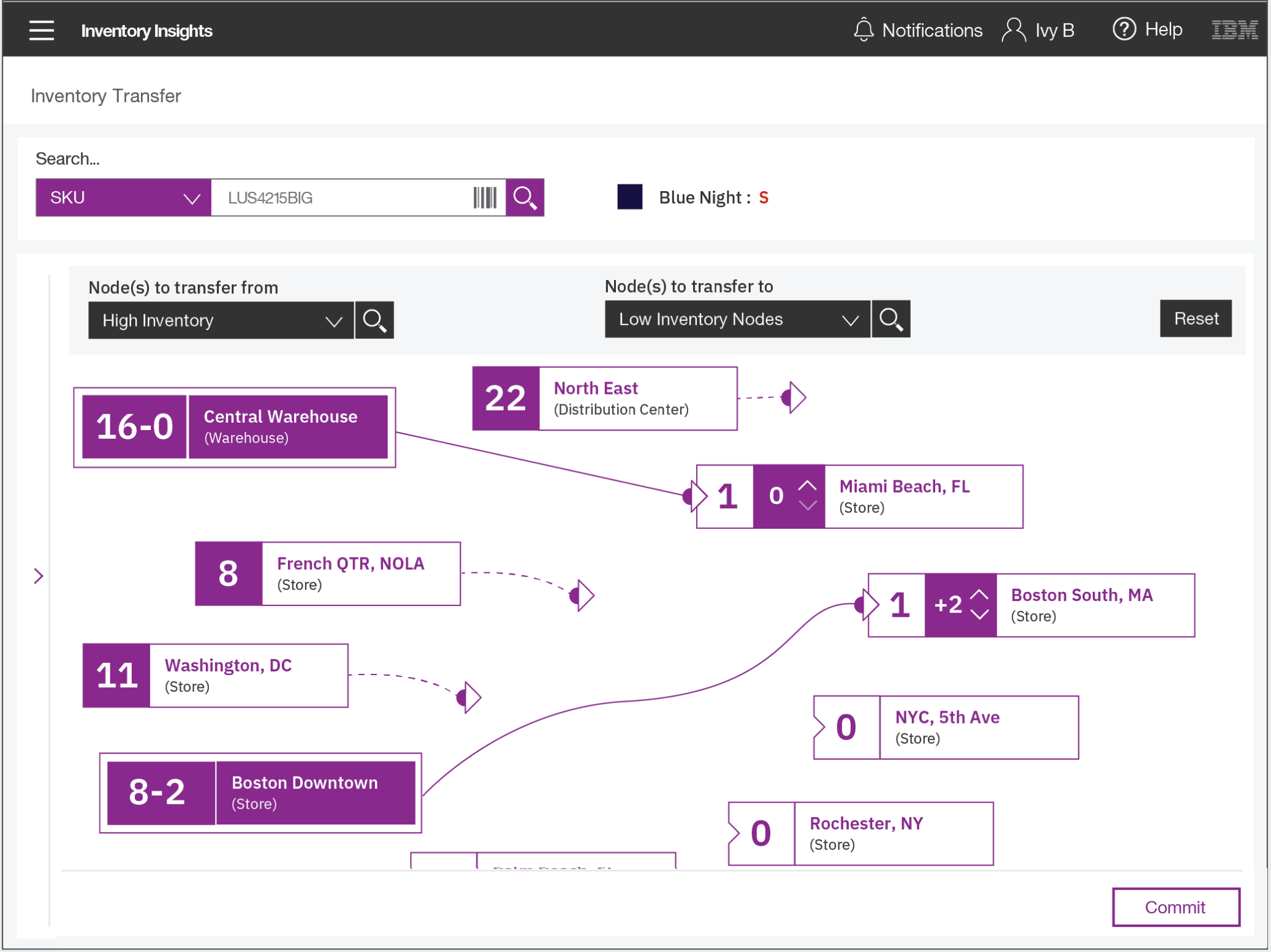Click the purple SKU search magnifier button

click(525, 198)
